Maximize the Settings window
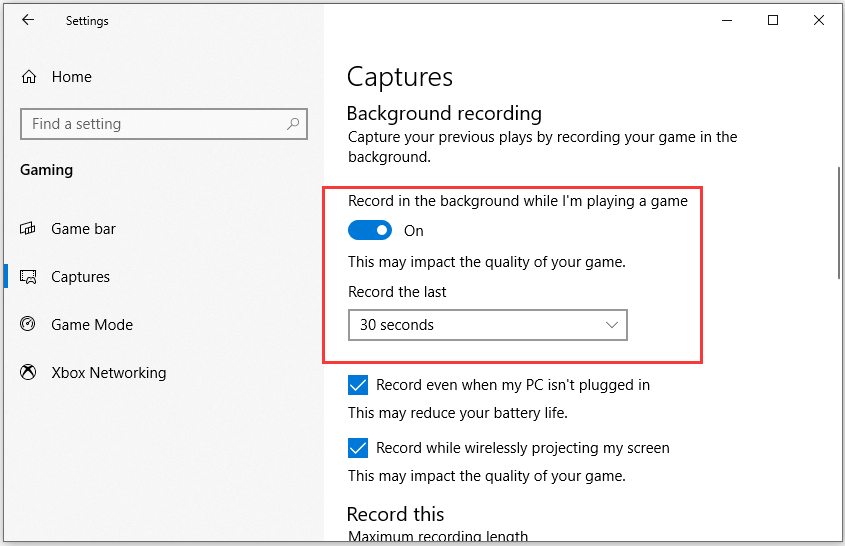845x546 pixels. point(773,20)
